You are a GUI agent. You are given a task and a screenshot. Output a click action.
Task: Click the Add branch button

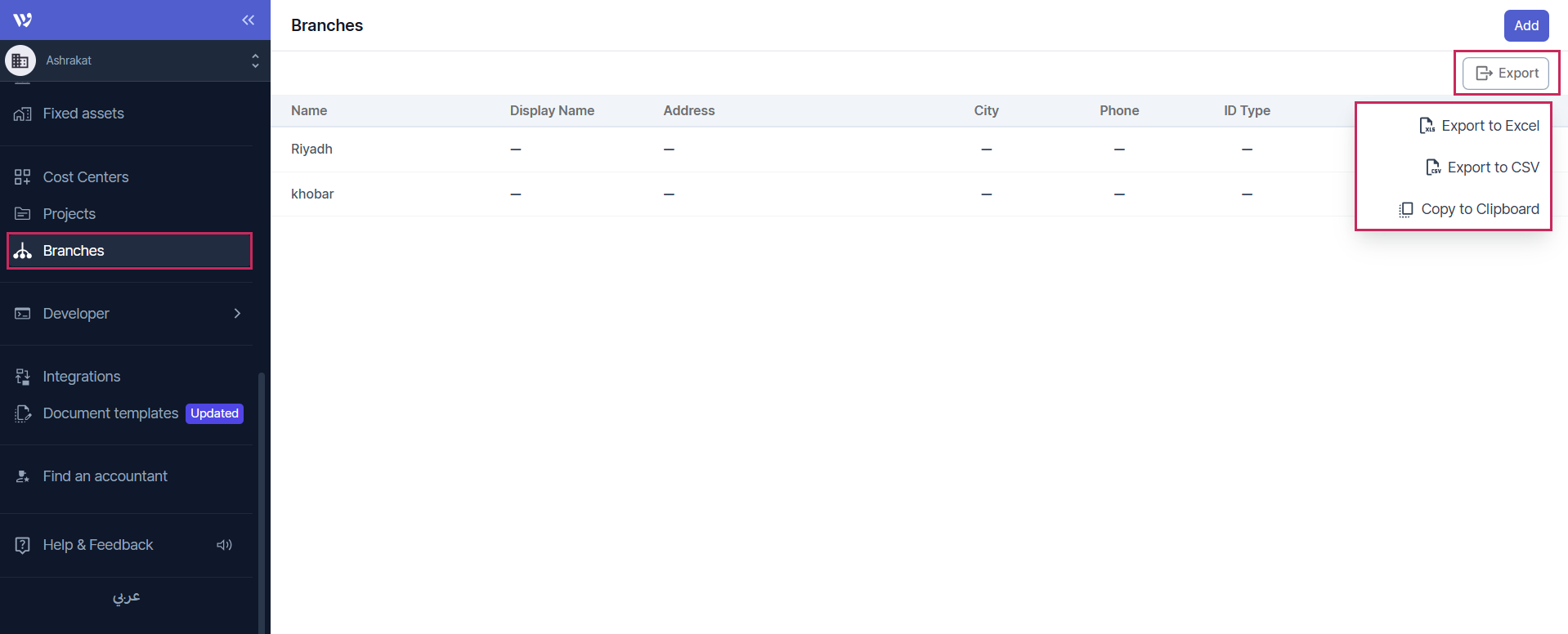1525,25
